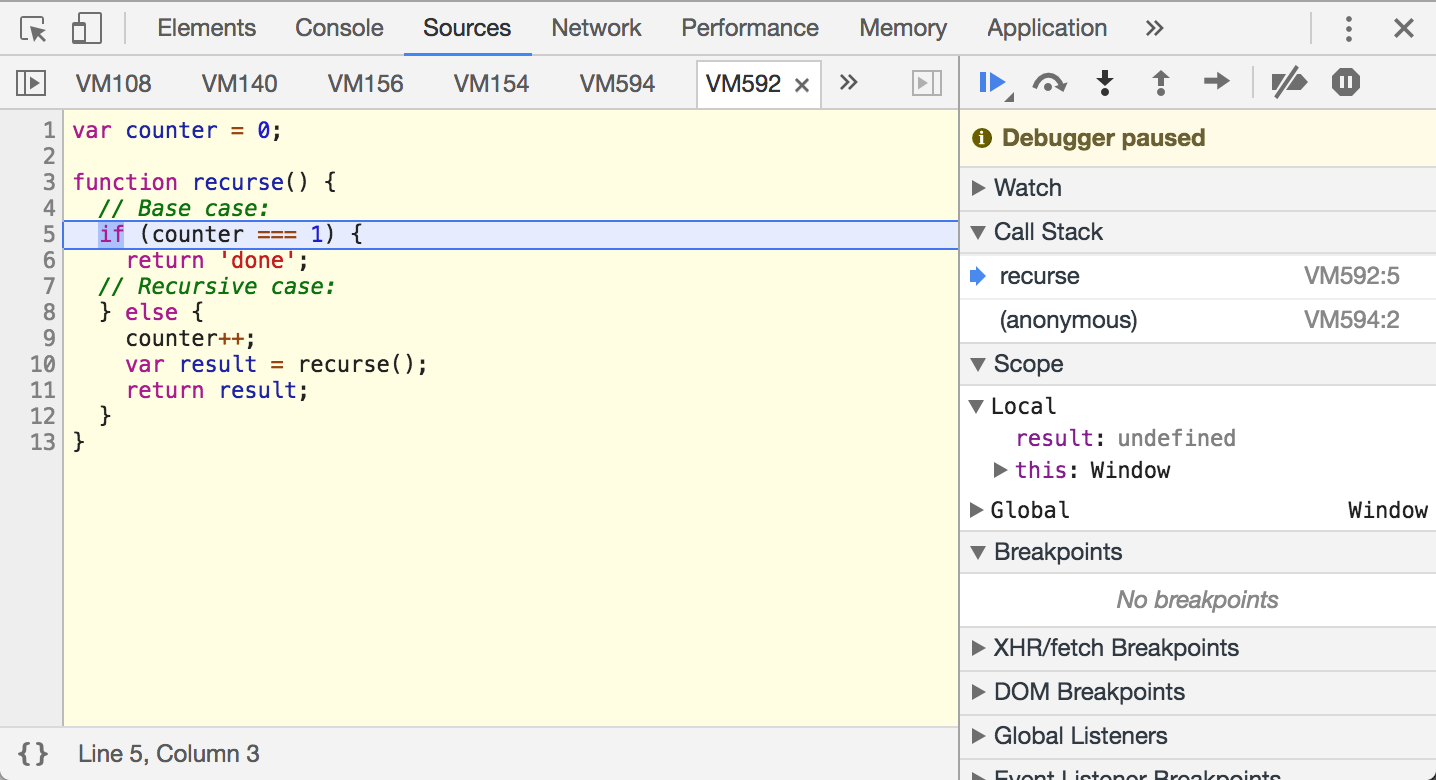Close the DevTools panel
1436x780 pixels.
1404,29
